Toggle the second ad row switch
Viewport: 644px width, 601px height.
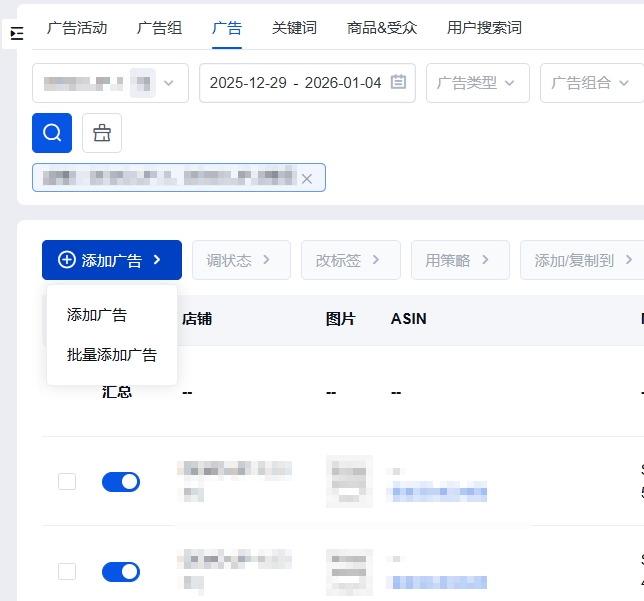(x=121, y=572)
